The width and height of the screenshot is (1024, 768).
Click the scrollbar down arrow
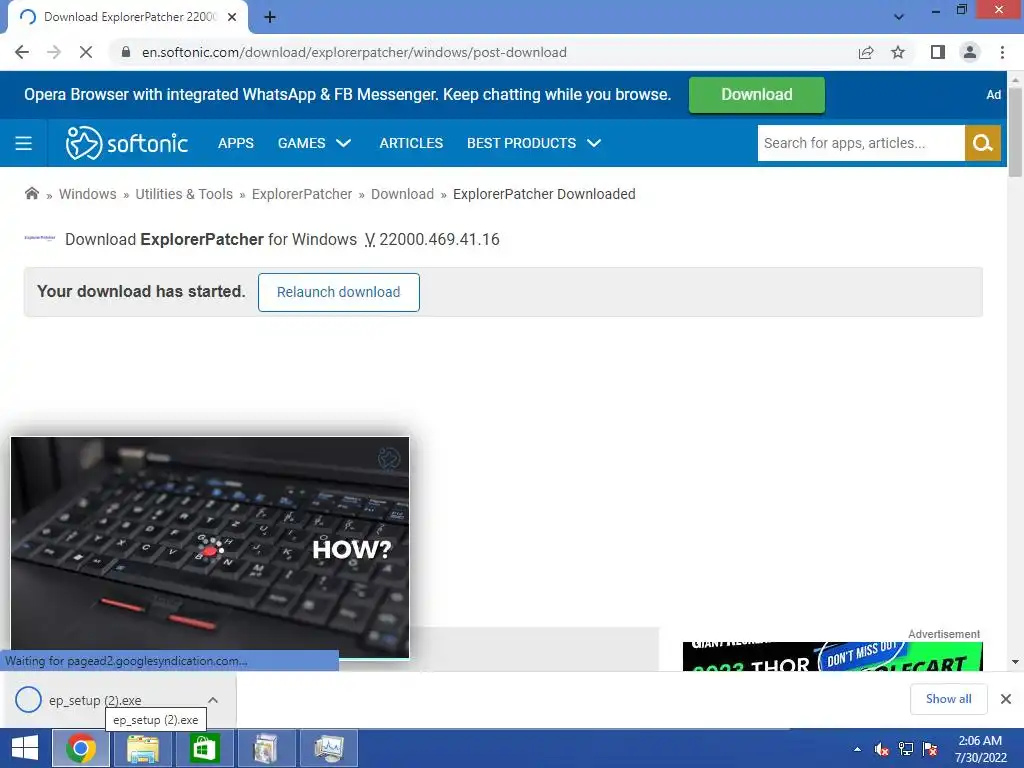point(1015,662)
